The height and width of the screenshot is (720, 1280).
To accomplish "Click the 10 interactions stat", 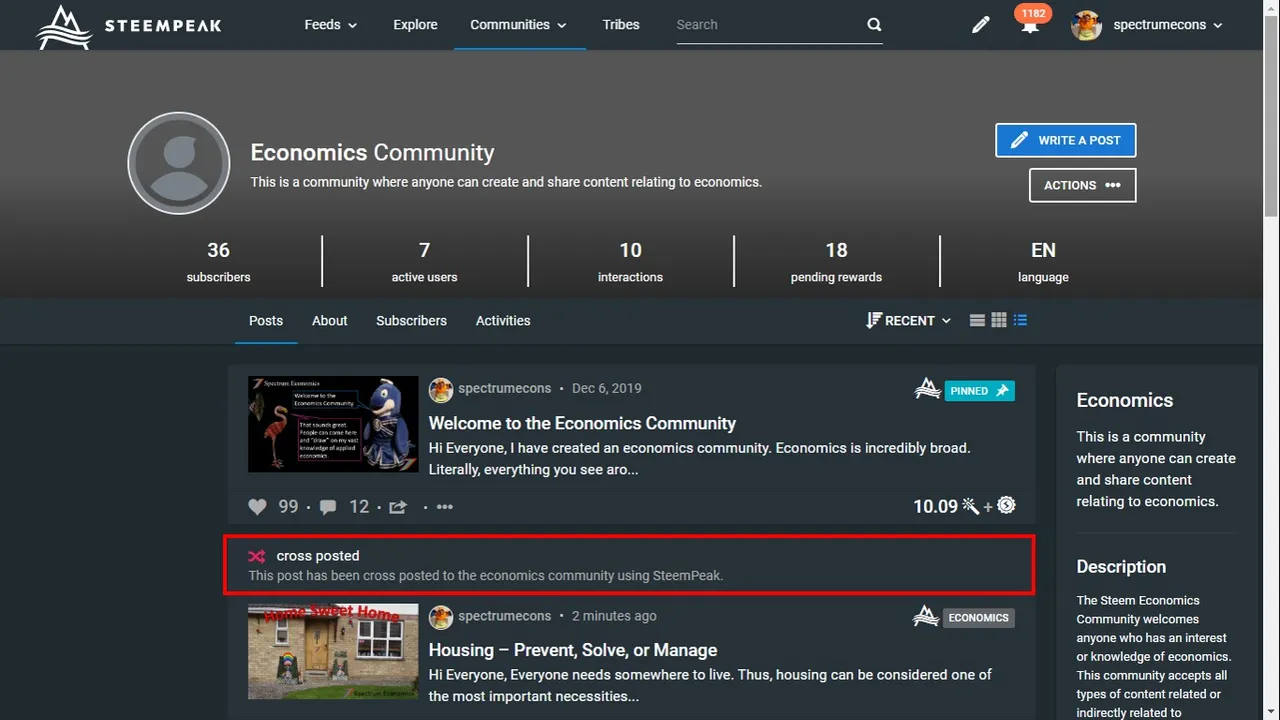I will pos(630,261).
